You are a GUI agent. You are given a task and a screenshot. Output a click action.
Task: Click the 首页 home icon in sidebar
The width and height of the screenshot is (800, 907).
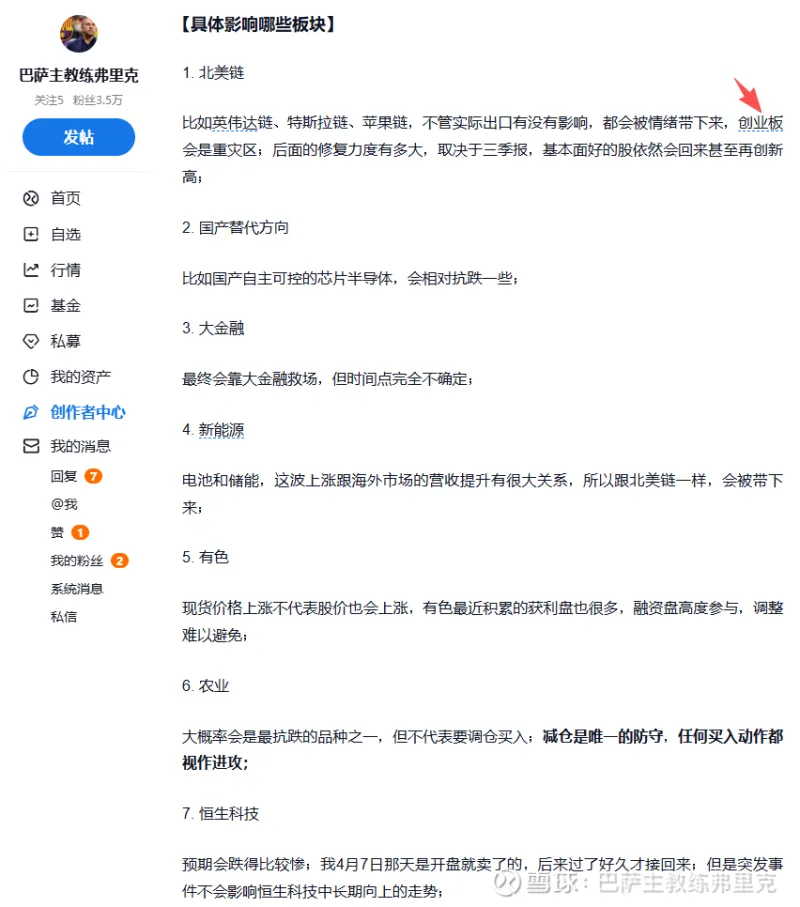(x=31, y=198)
